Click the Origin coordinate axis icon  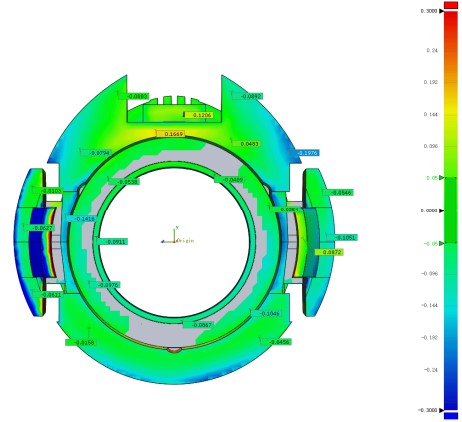pyautogui.click(x=173, y=236)
